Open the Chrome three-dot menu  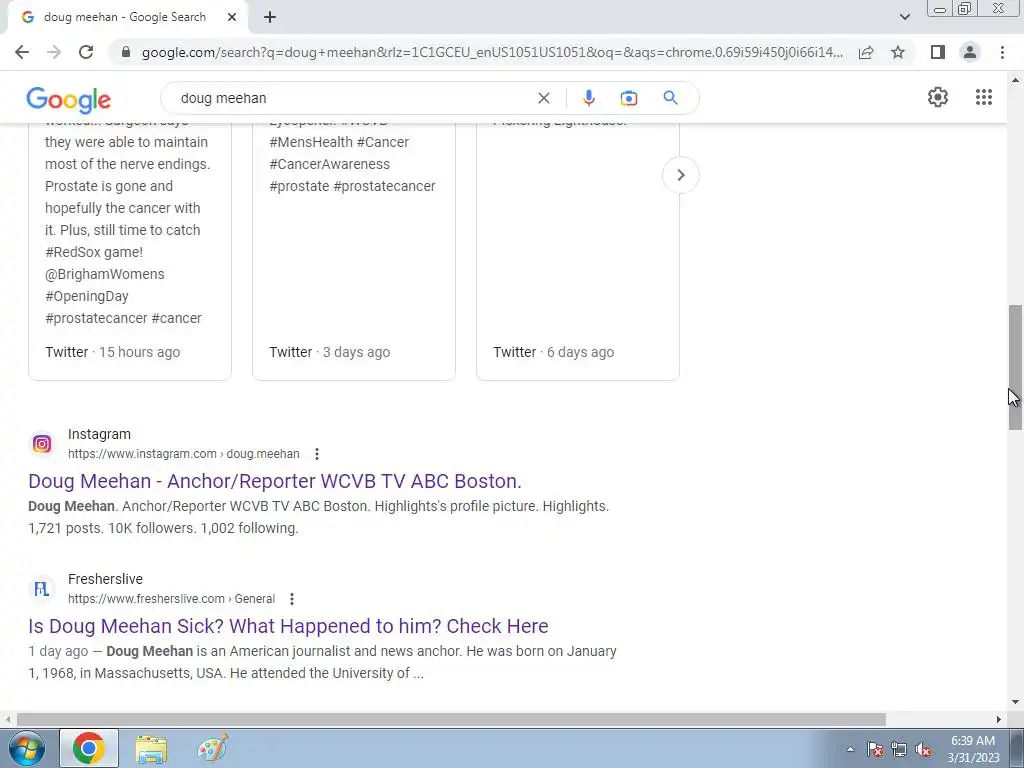click(1002, 52)
